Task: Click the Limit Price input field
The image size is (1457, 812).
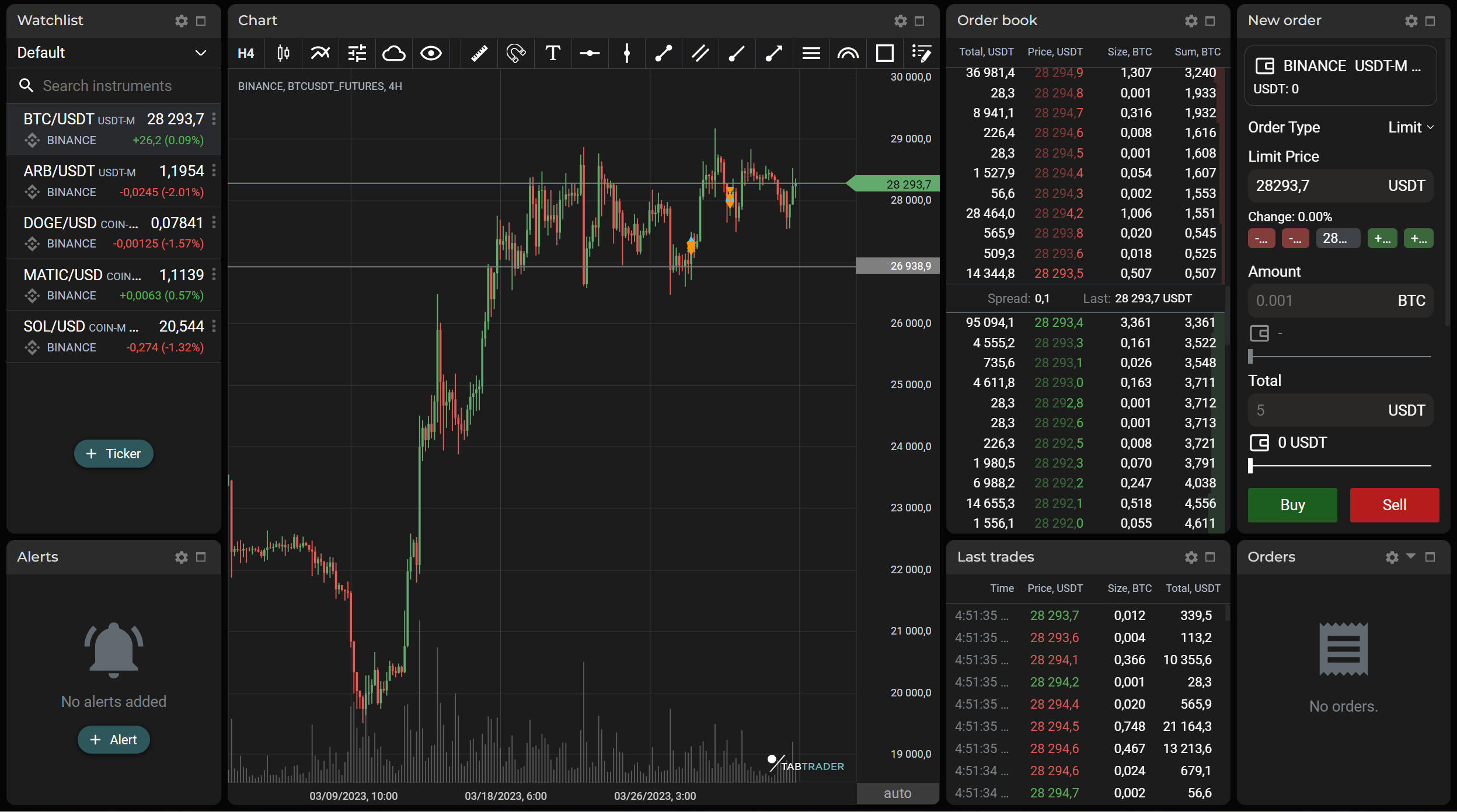Action: [x=1340, y=186]
